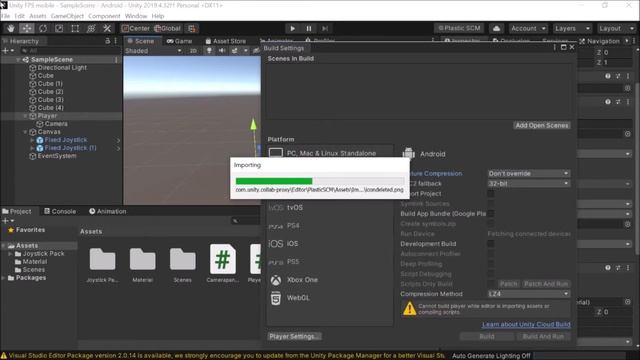Open the Cameraspan script asset

click(x=222, y=264)
